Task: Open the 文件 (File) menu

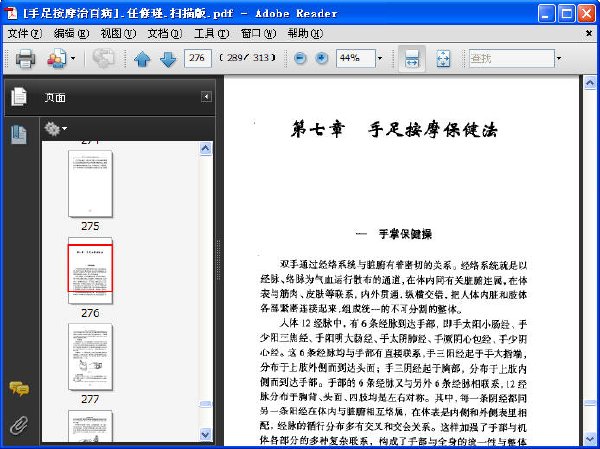Action: (x=24, y=34)
